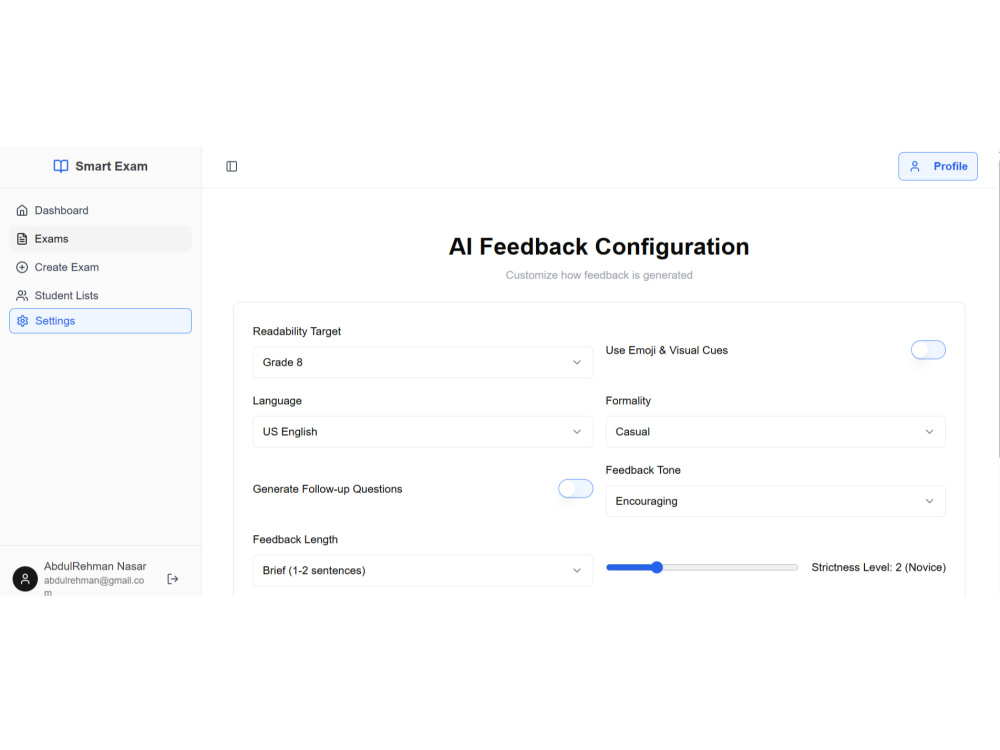The height and width of the screenshot is (750, 1000).
Task: Click the abdulrehman@gmail.com email text
Action: point(94,586)
